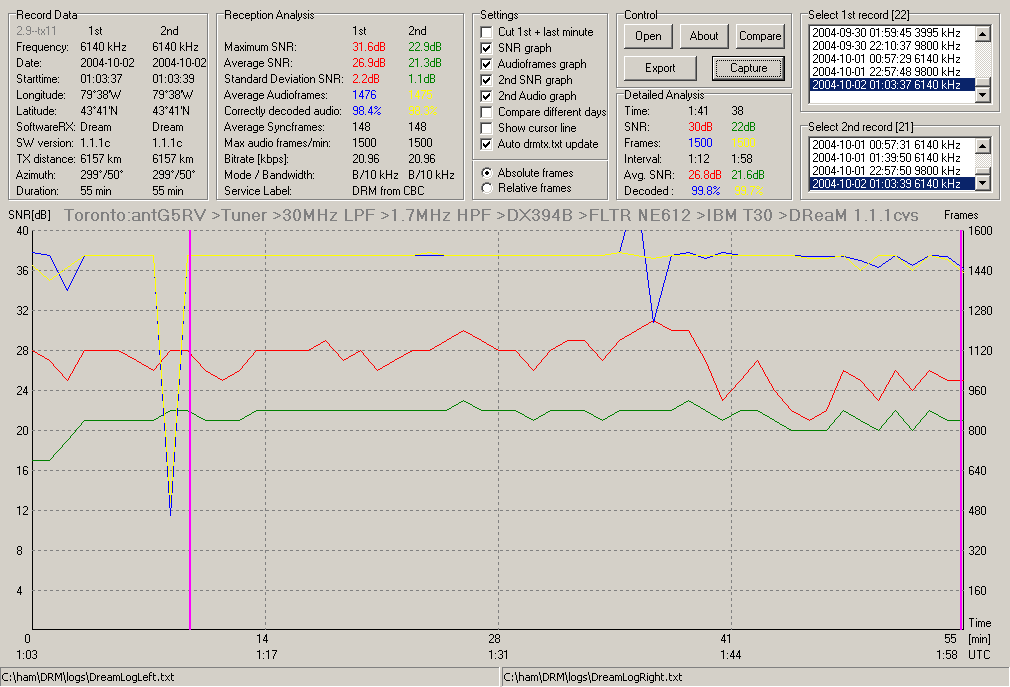Toggle Audioframes graph checkbox
The image size is (1010, 687).
[x=487, y=64]
